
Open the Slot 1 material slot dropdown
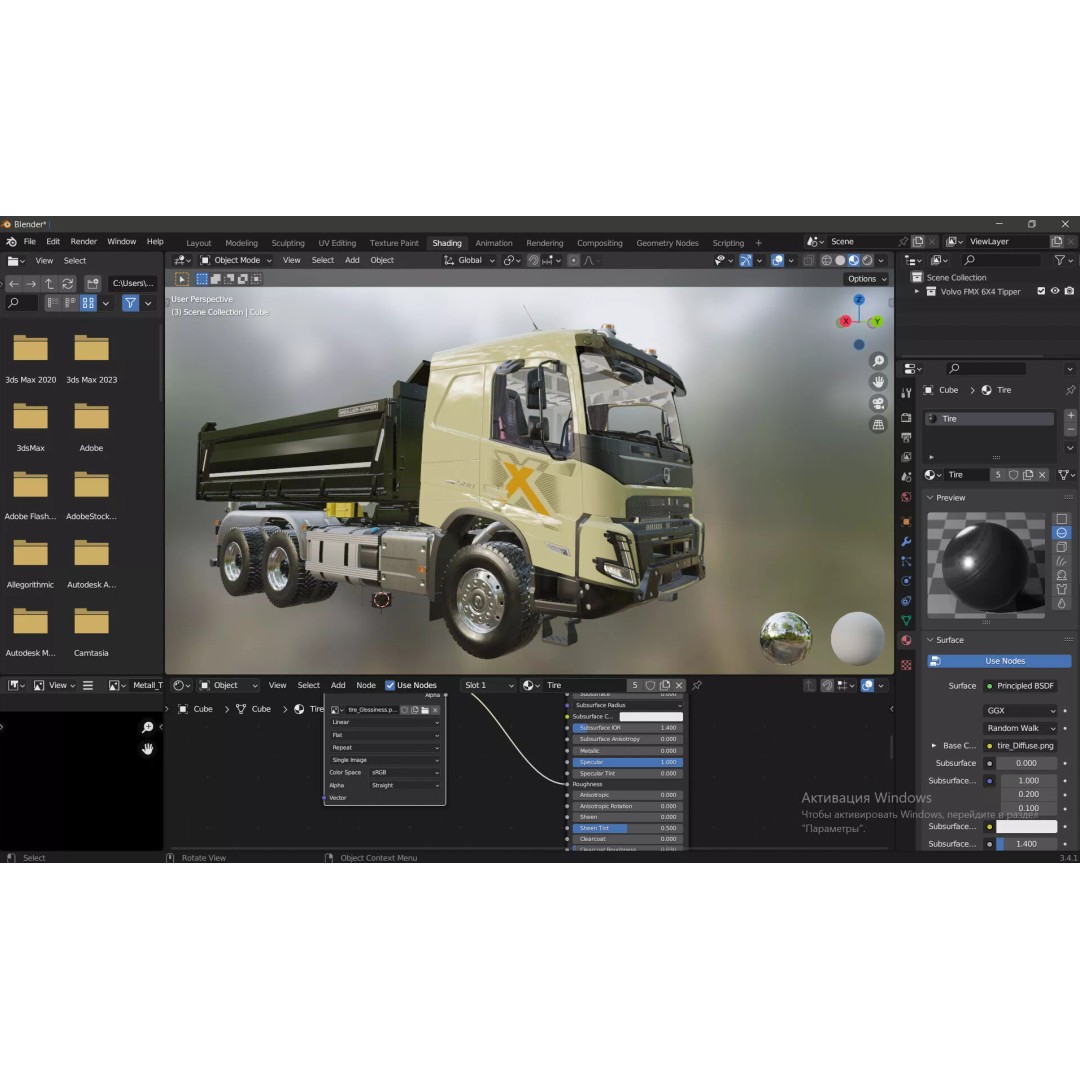coord(489,685)
